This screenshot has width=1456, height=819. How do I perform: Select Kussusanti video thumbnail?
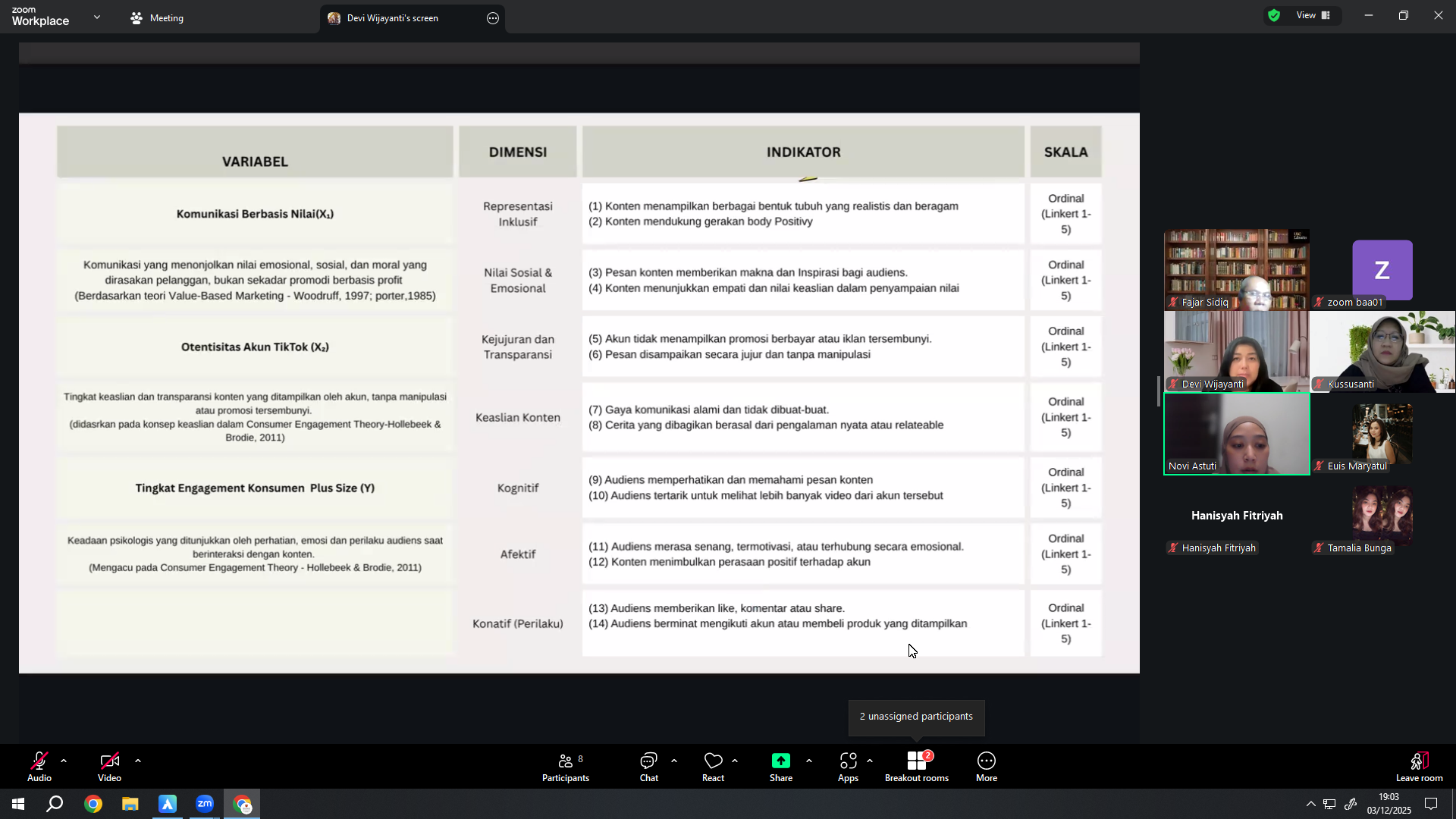coord(1382,351)
